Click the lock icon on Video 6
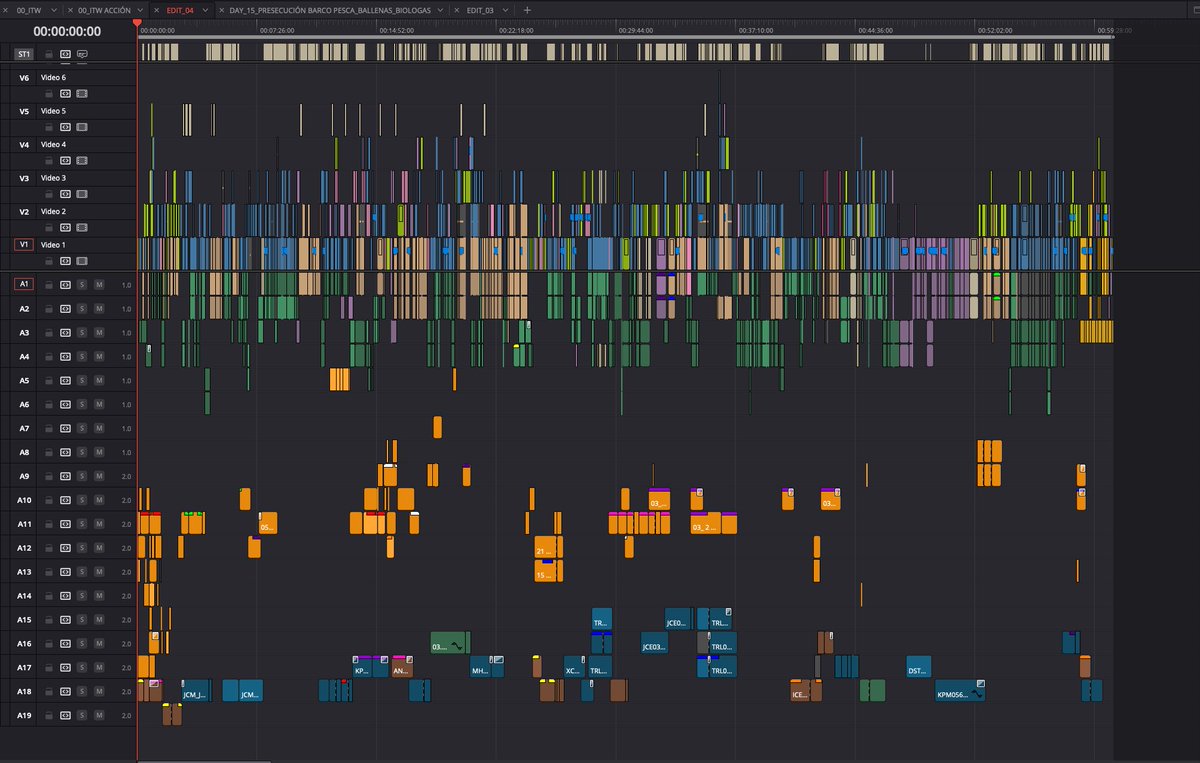 pos(48,93)
